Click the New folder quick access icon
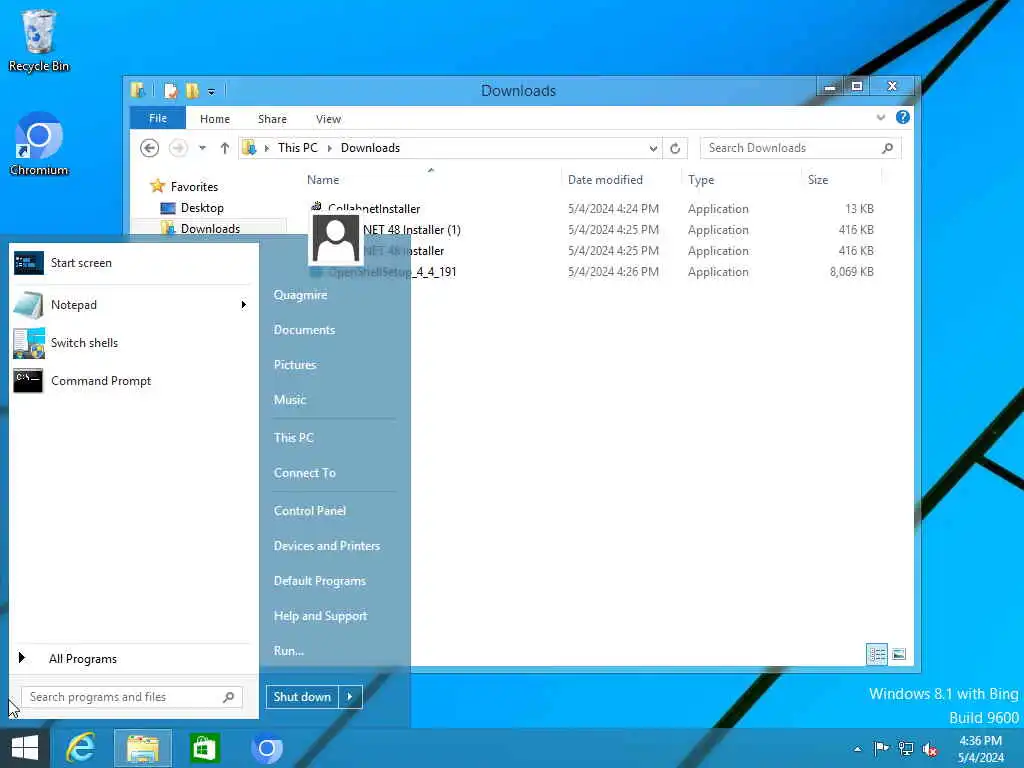The image size is (1024, 768). pyautogui.click(x=192, y=91)
